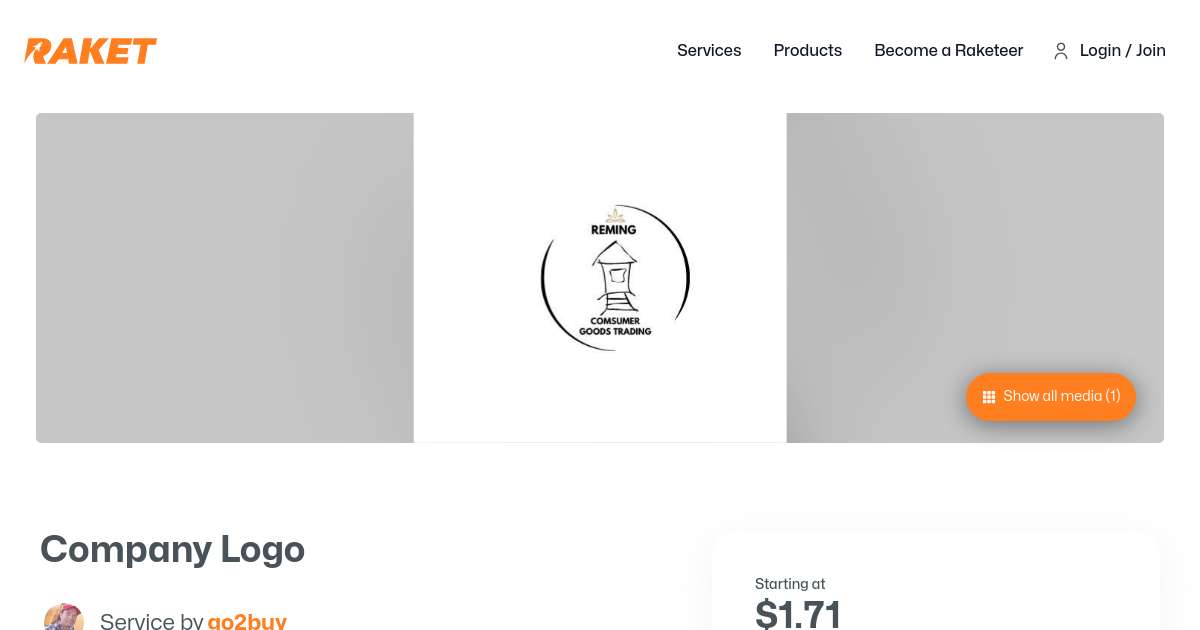The height and width of the screenshot is (630, 1200).
Task: Click the user profile icon beside Login
Action: (x=1061, y=51)
